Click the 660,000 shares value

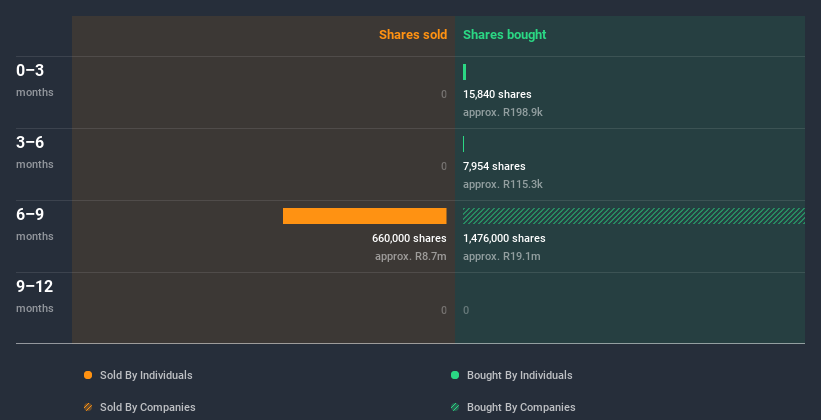[409, 238]
